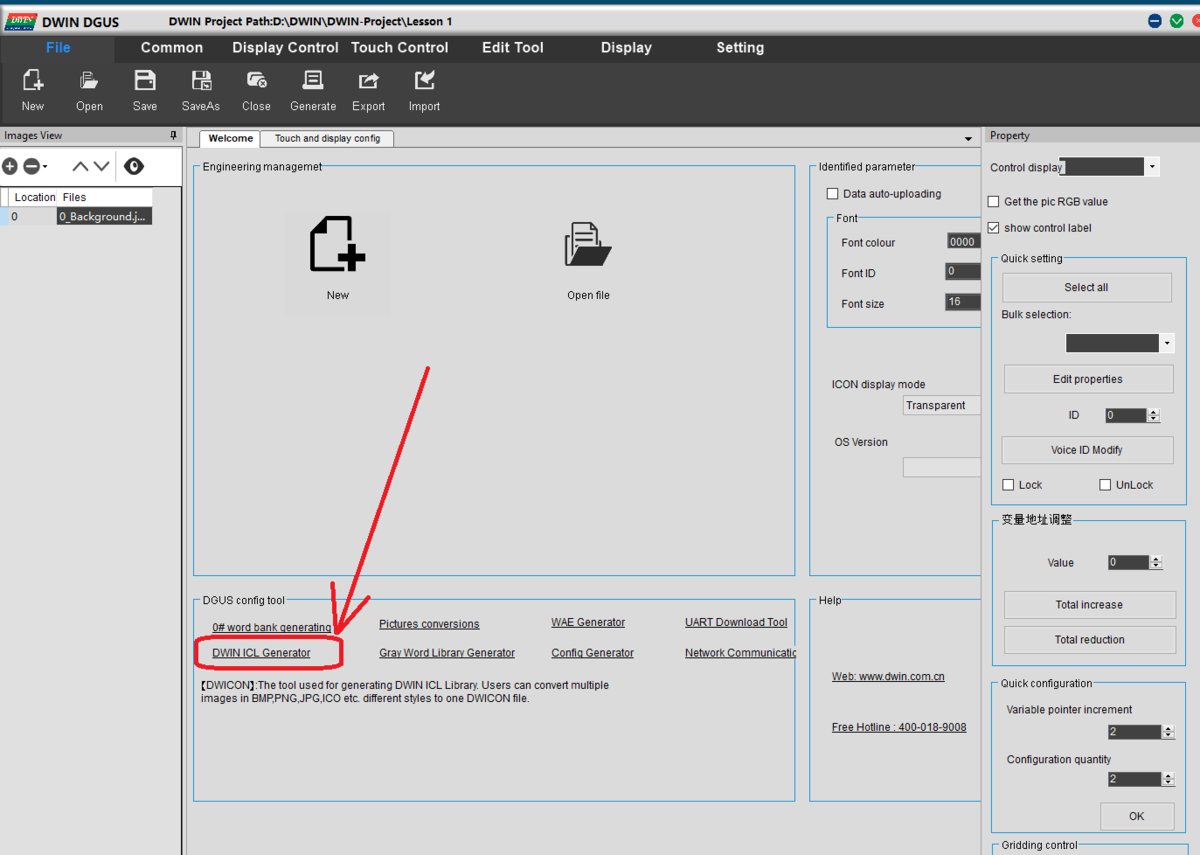Image resolution: width=1200 pixels, height=855 pixels.
Task: Pin the Images View panel
Action: (x=173, y=136)
